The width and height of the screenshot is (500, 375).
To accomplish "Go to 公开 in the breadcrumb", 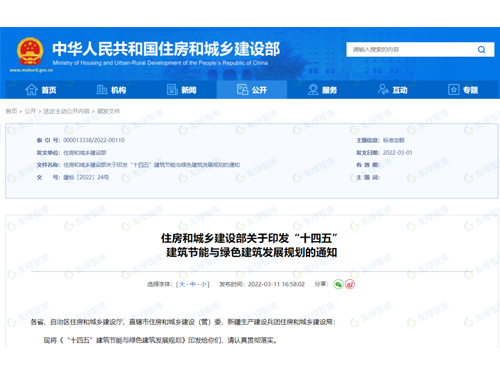I will pos(30,111).
